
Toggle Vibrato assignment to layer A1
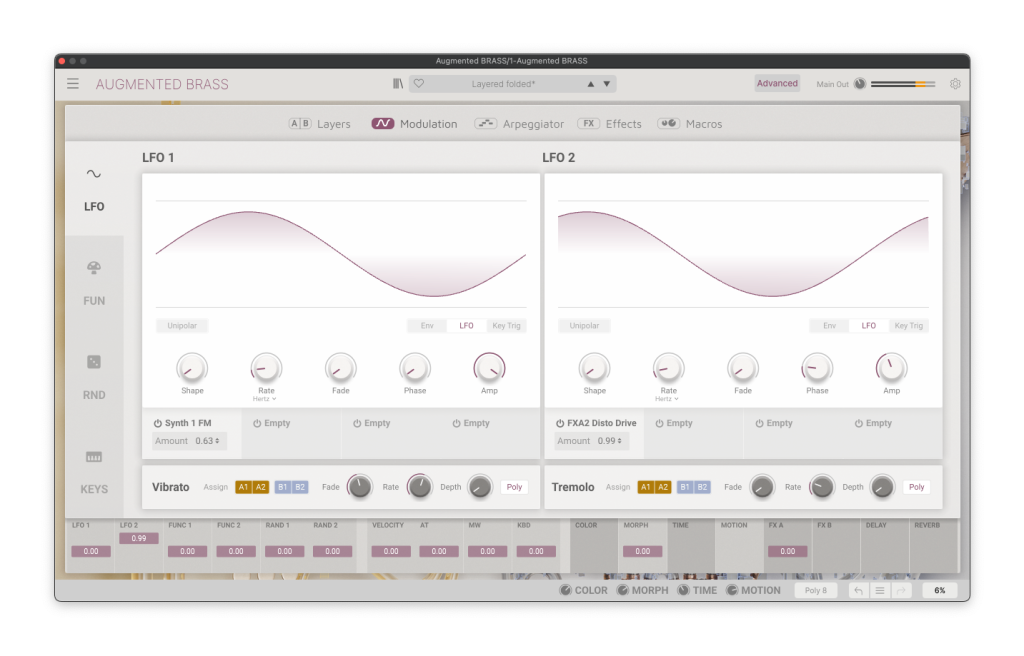(243, 487)
